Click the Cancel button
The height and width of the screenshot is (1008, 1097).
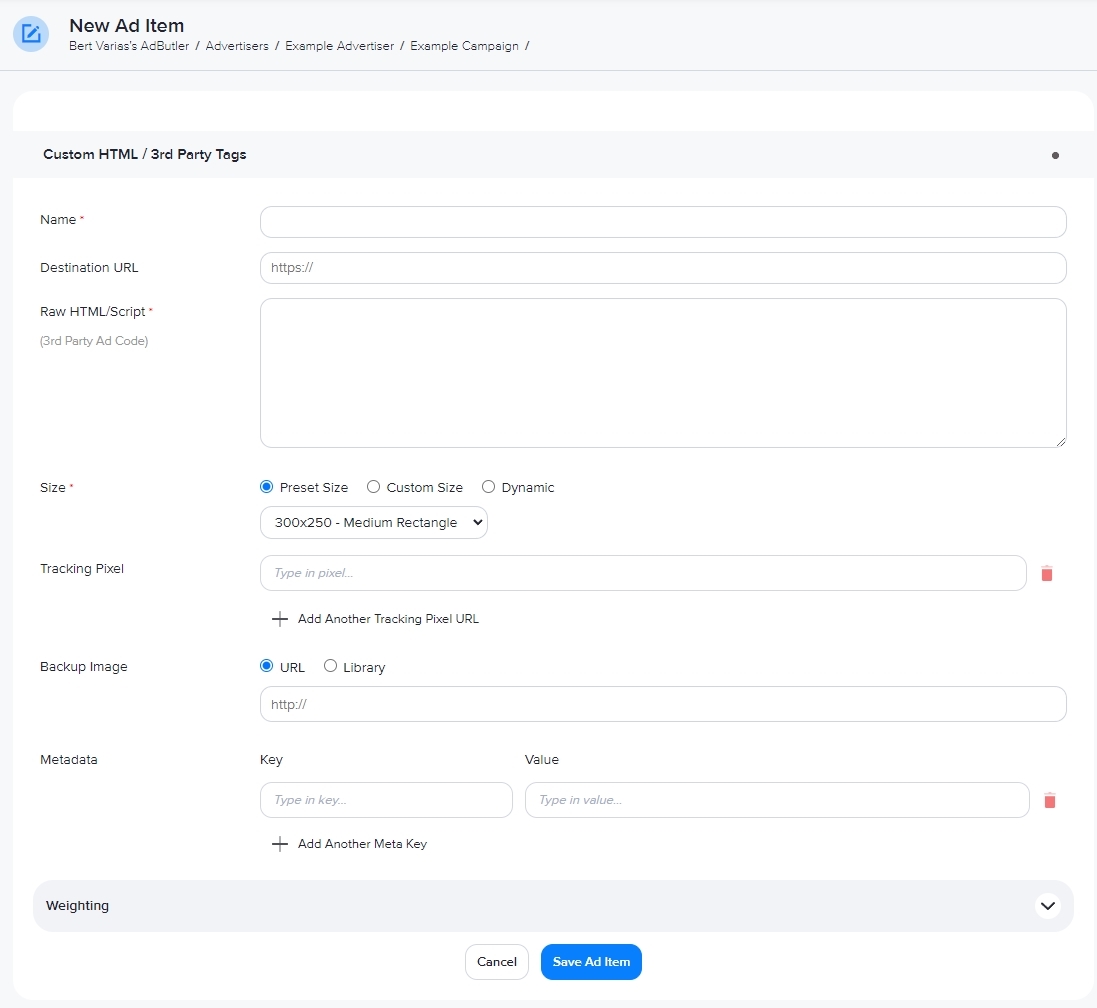pos(497,962)
